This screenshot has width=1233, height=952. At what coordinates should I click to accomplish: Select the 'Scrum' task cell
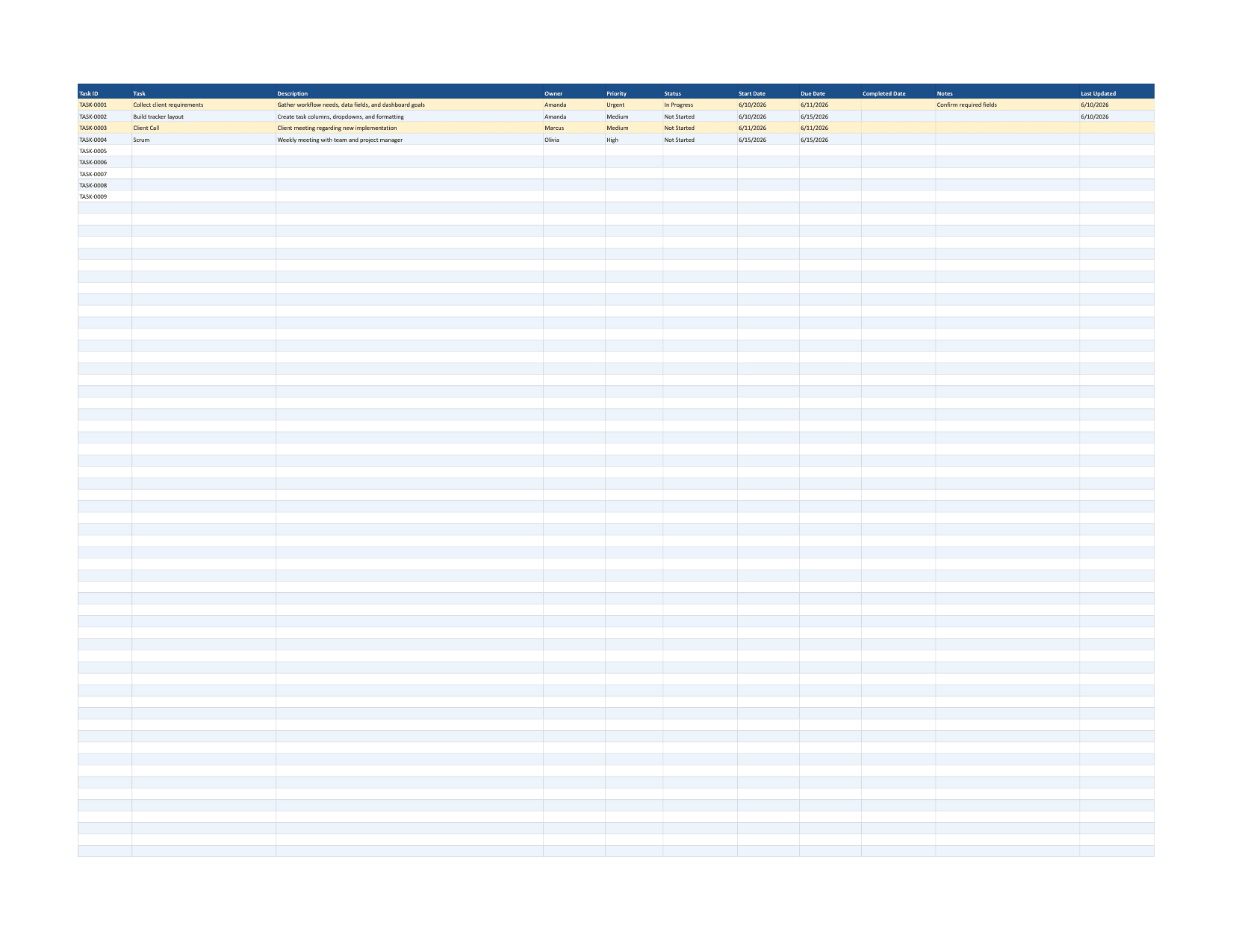pyautogui.click(x=204, y=140)
